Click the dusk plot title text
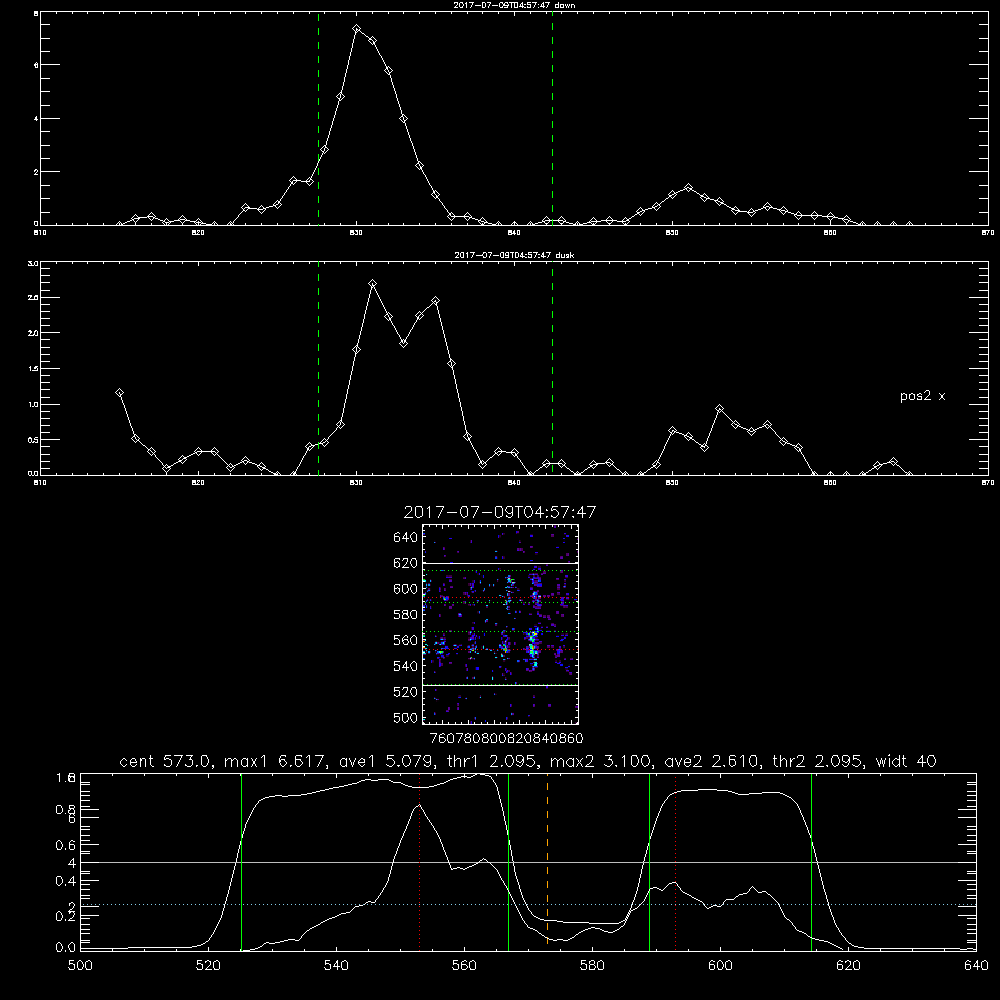Screen dimensions: 1000x1000 tap(514, 255)
